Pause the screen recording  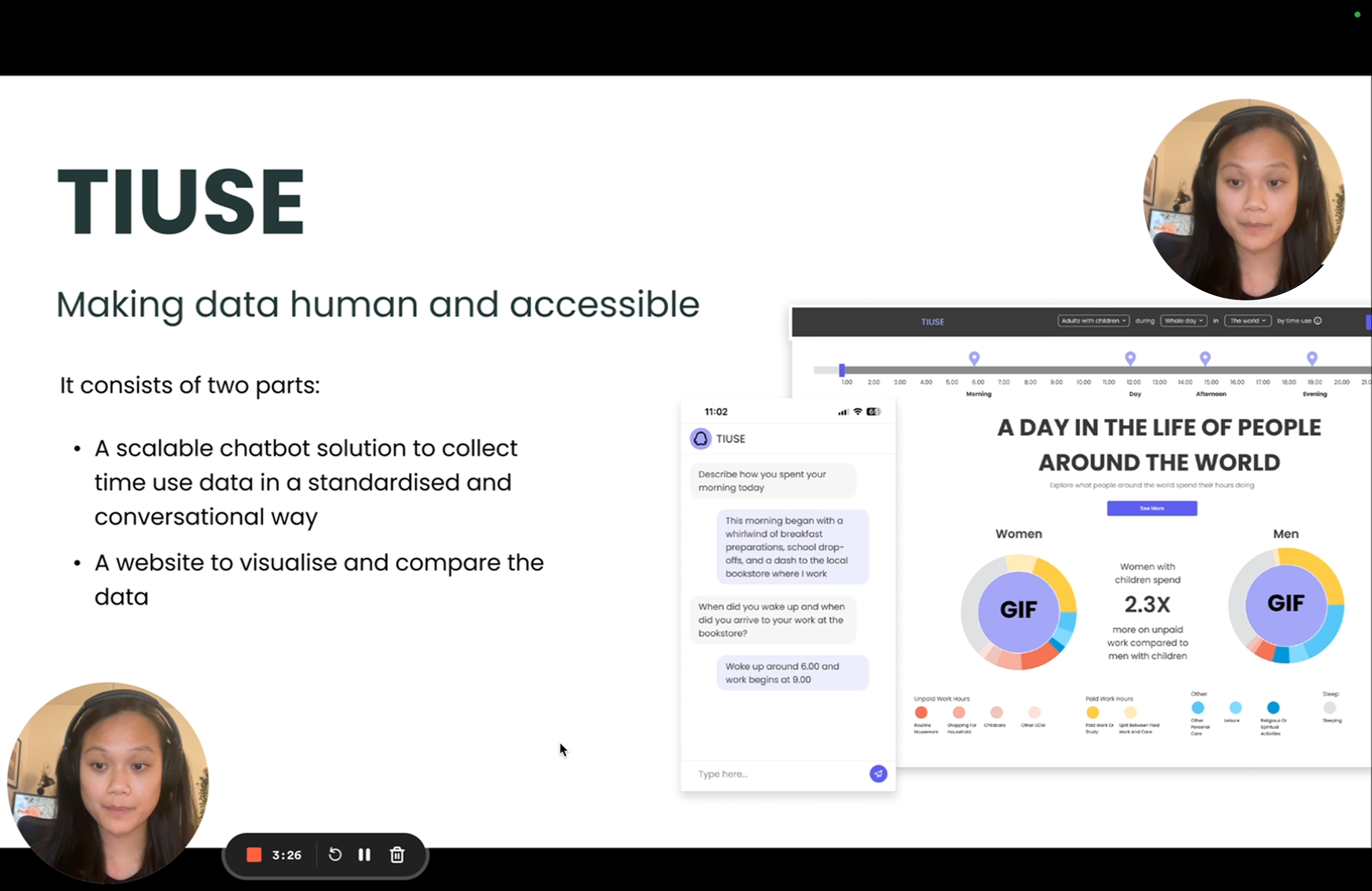364,855
